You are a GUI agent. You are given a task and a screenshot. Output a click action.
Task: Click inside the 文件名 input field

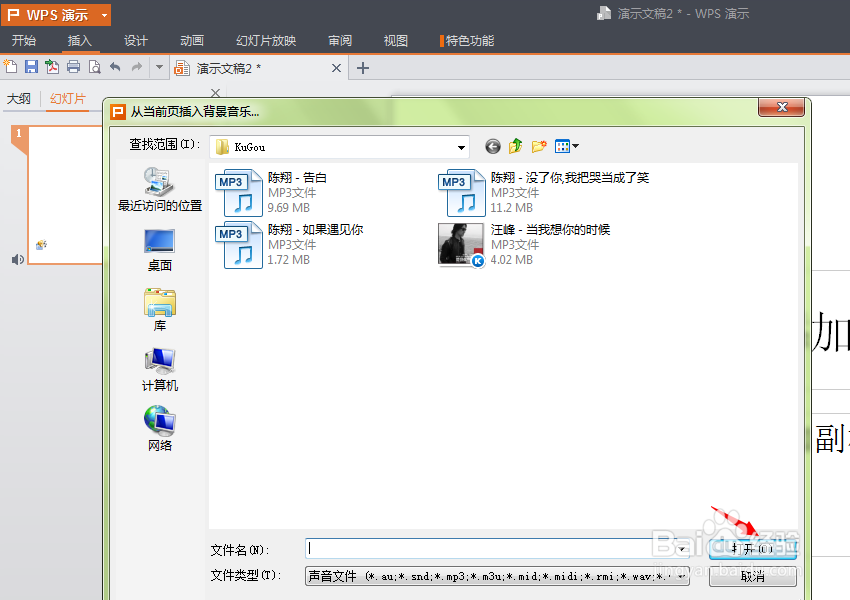point(480,548)
